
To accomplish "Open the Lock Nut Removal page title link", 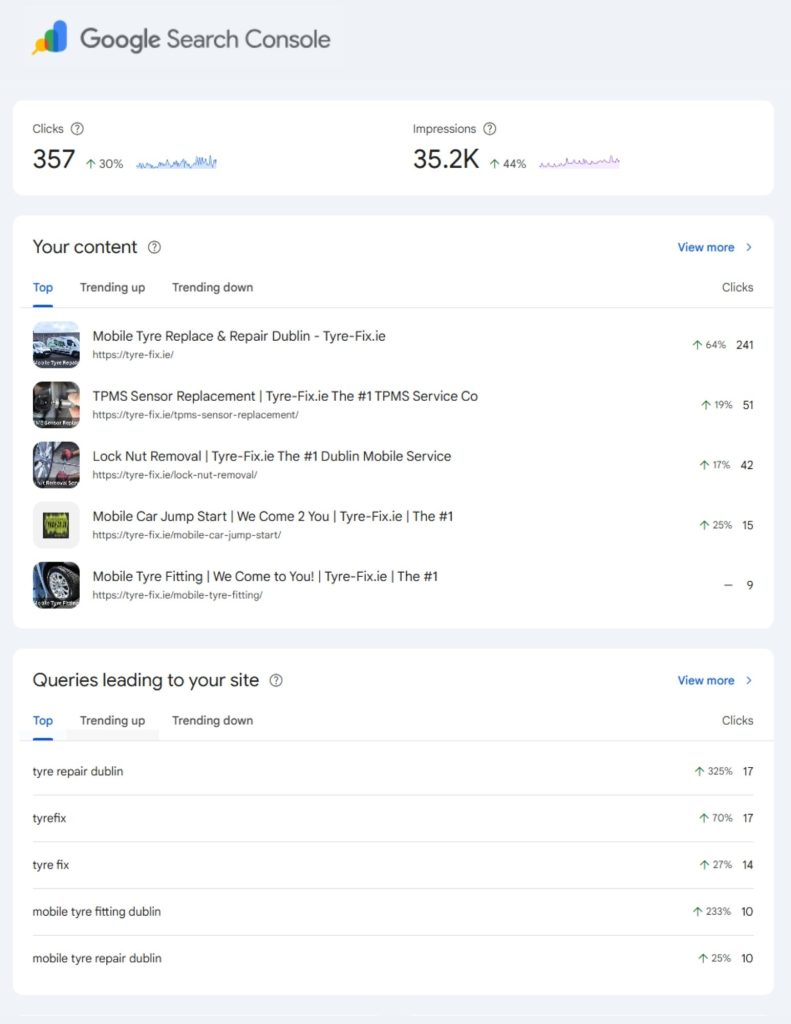I will pyautogui.click(x=271, y=456).
